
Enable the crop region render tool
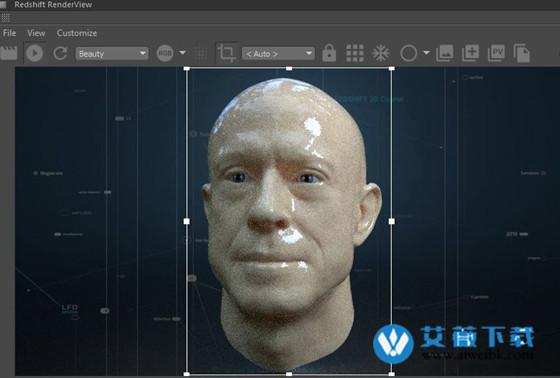click(x=227, y=53)
